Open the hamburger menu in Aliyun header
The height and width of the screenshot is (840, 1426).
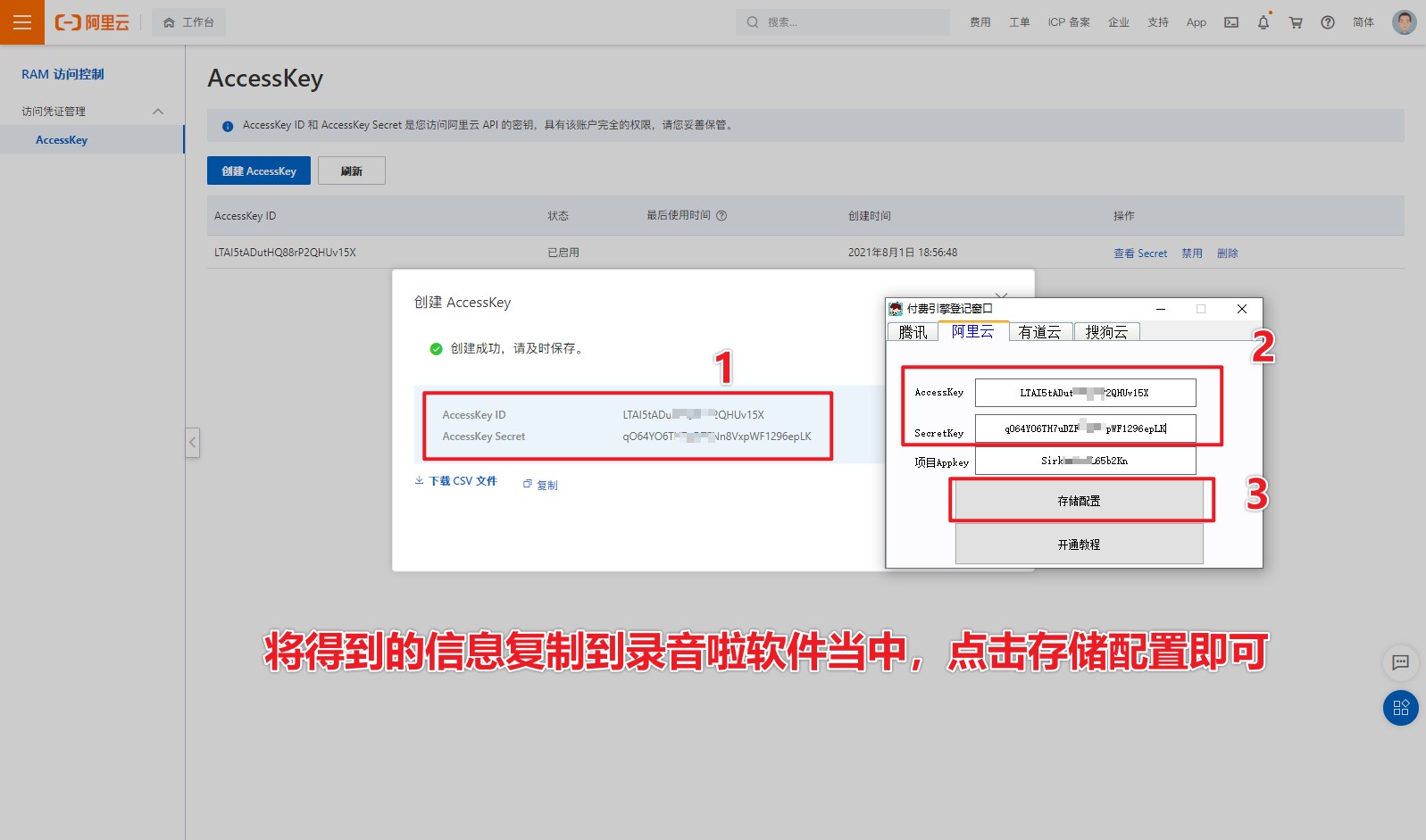[x=22, y=22]
